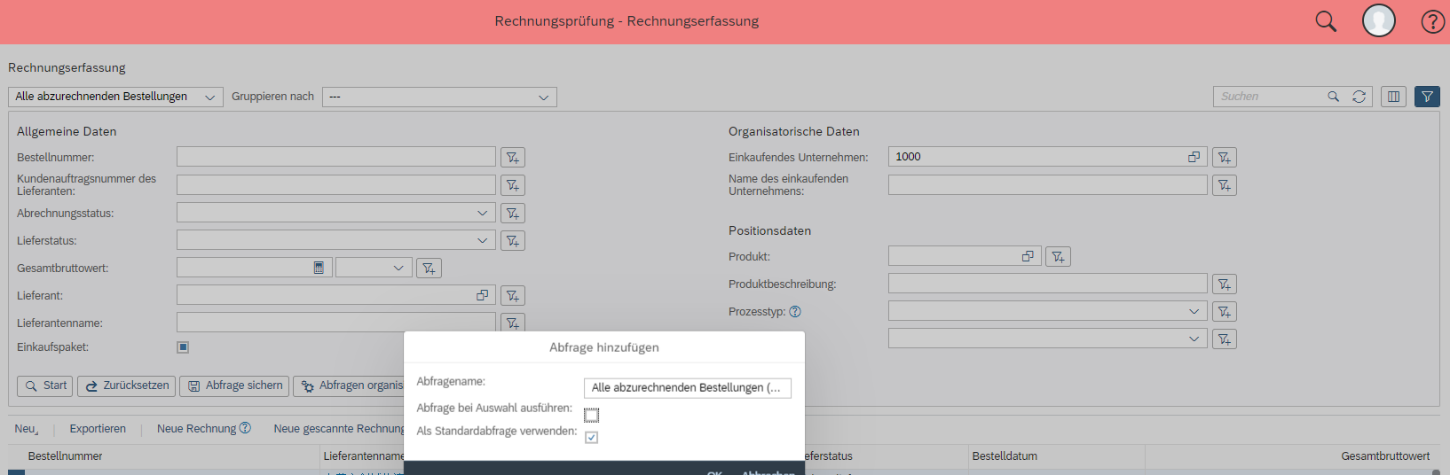This screenshot has width=1450, height=475.
Task: Click the Abfrage sichern button
Action: coord(234,386)
